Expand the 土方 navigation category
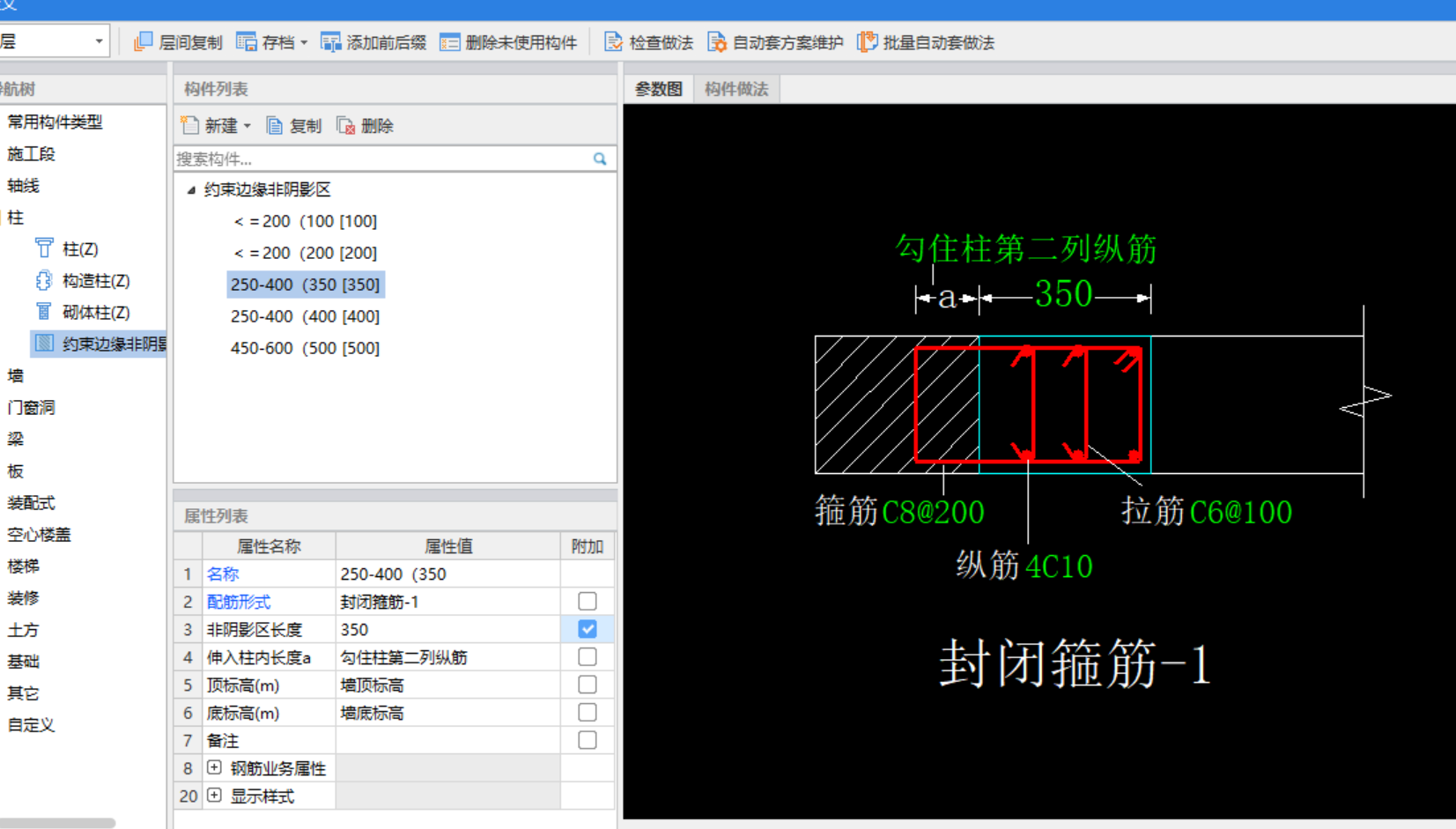Image resolution: width=1456 pixels, height=829 pixels. click(24, 629)
